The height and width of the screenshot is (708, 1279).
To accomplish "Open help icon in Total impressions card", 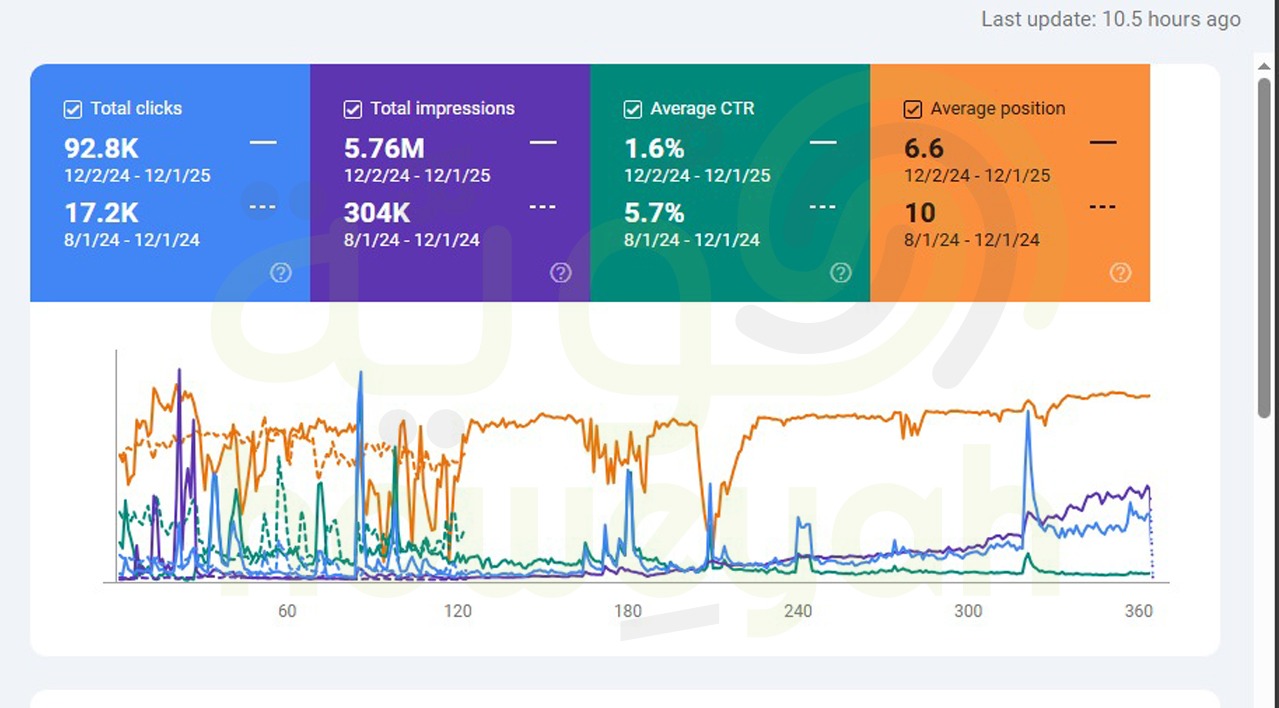I will [561, 273].
